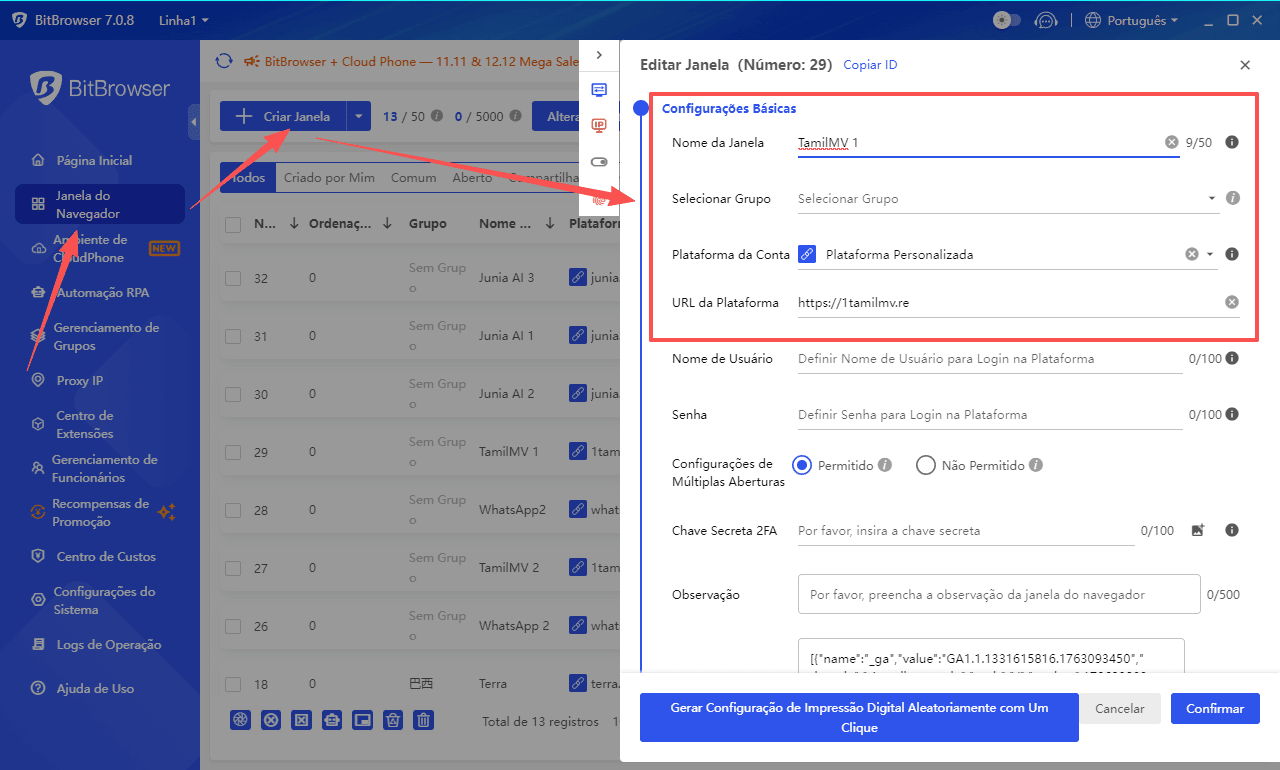The image size is (1280, 770).
Task: Click the Copiar ID link
Action: (x=870, y=65)
